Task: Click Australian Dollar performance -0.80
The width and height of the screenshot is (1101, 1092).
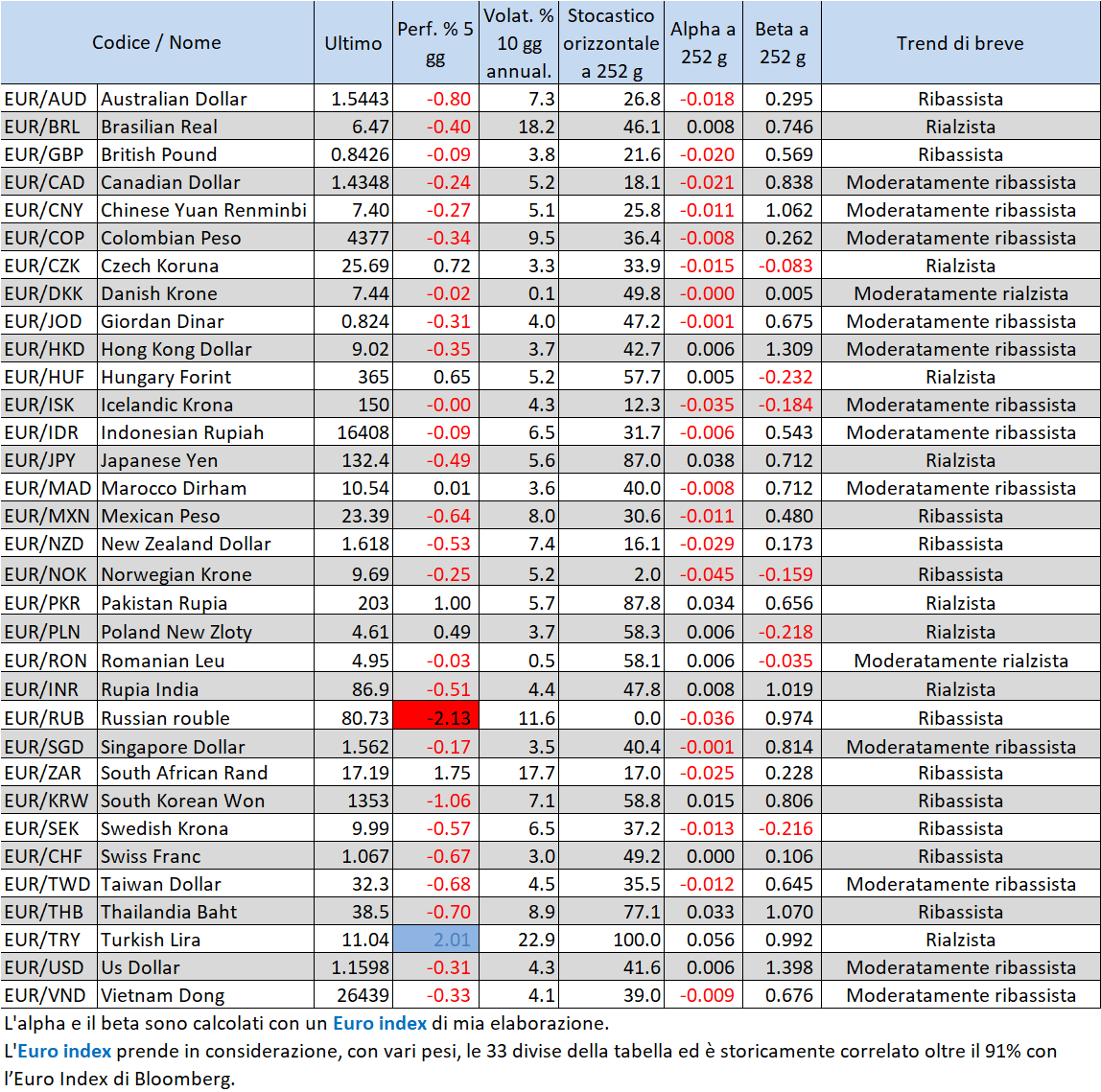Action: point(436,98)
